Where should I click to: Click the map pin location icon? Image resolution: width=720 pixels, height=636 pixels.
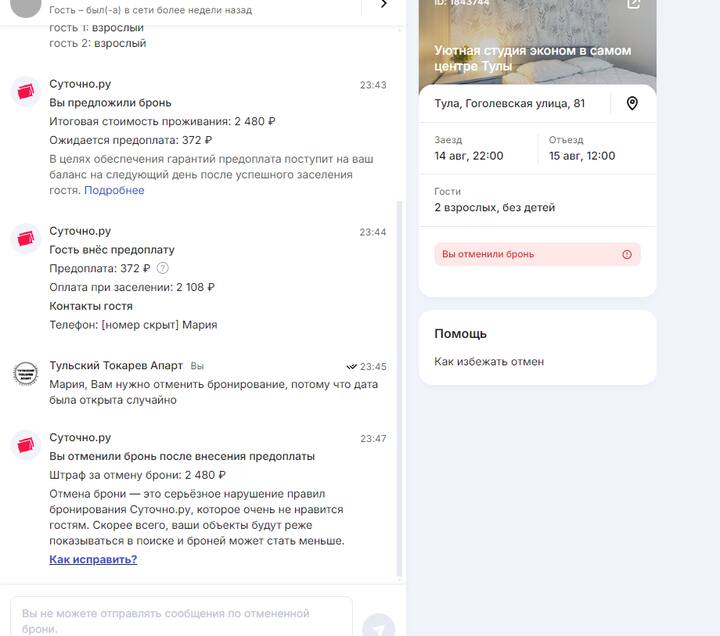point(632,103)
